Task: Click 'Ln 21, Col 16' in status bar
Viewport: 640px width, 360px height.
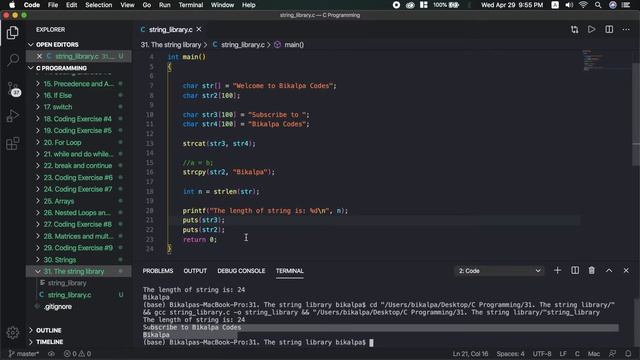Action: click(x=470, y=354)
